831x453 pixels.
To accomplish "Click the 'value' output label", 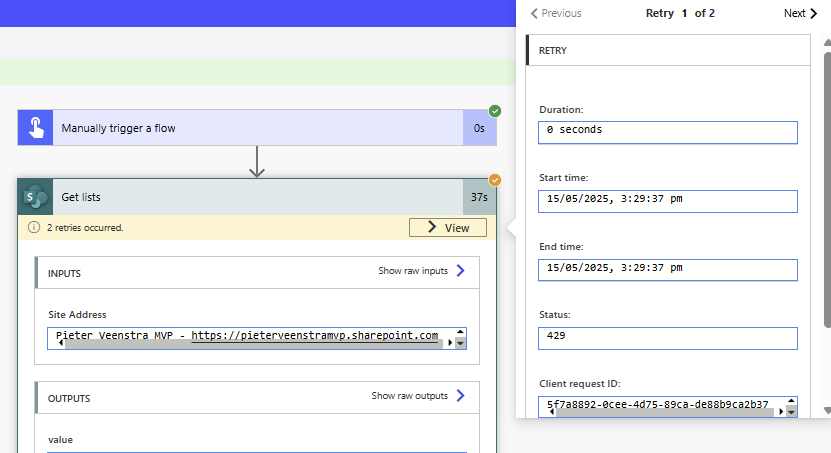I will coord(60,440).
